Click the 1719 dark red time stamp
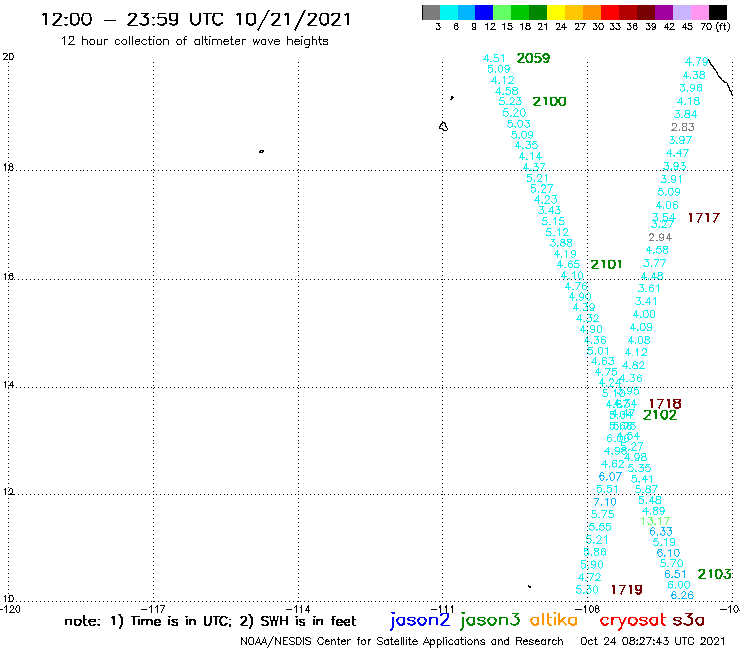Screen dimensions: 740x650 pos(627,590)
